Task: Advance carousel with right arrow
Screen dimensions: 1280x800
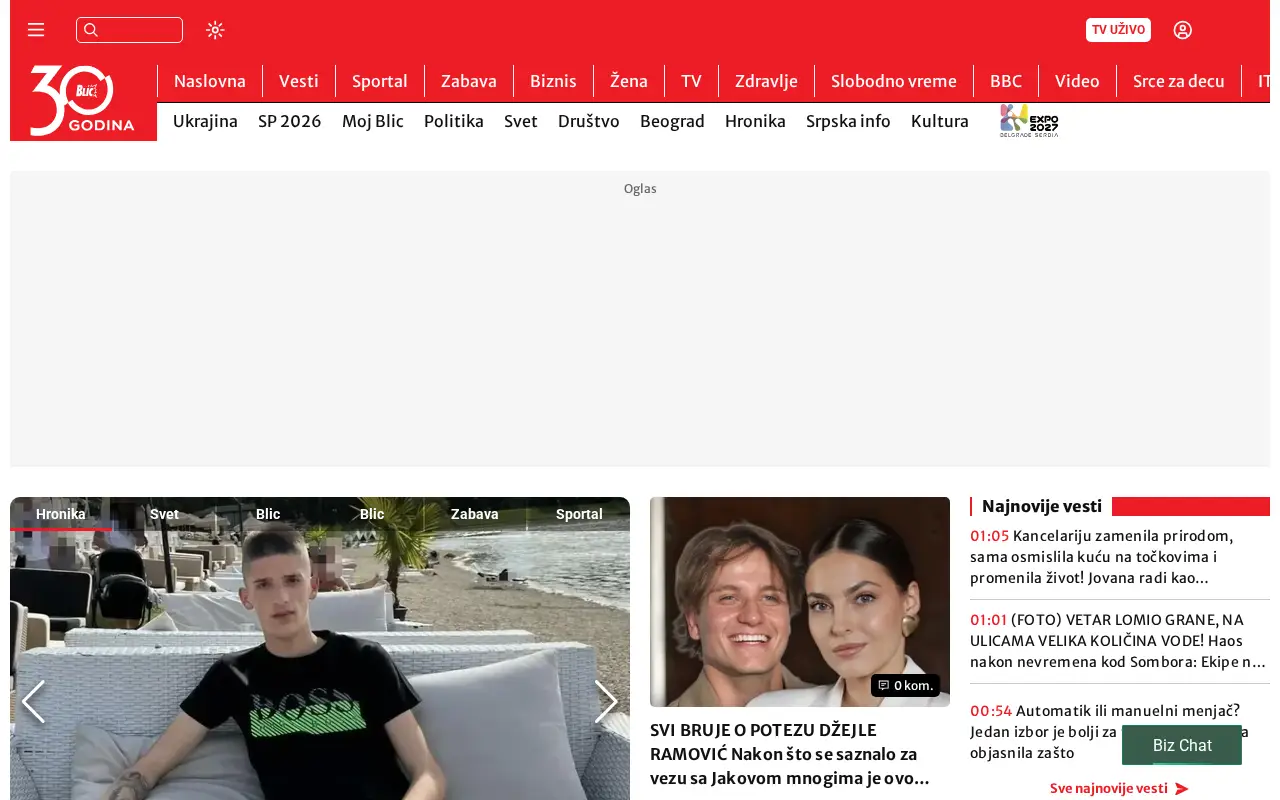Action: (606, 701)
